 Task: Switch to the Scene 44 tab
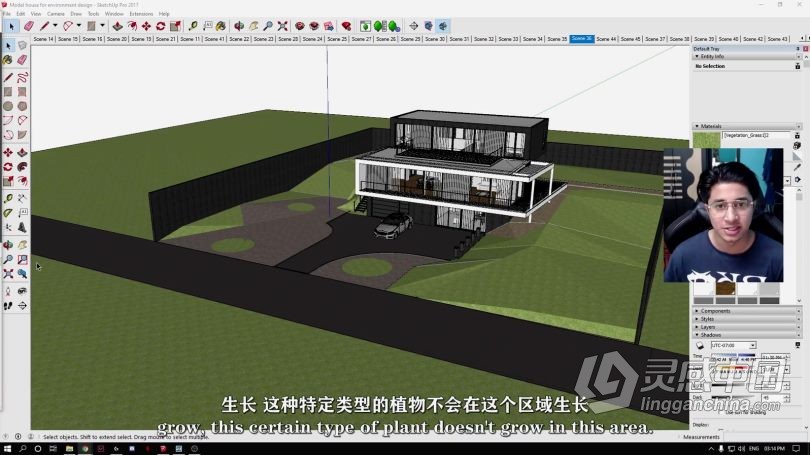[606, 39]
